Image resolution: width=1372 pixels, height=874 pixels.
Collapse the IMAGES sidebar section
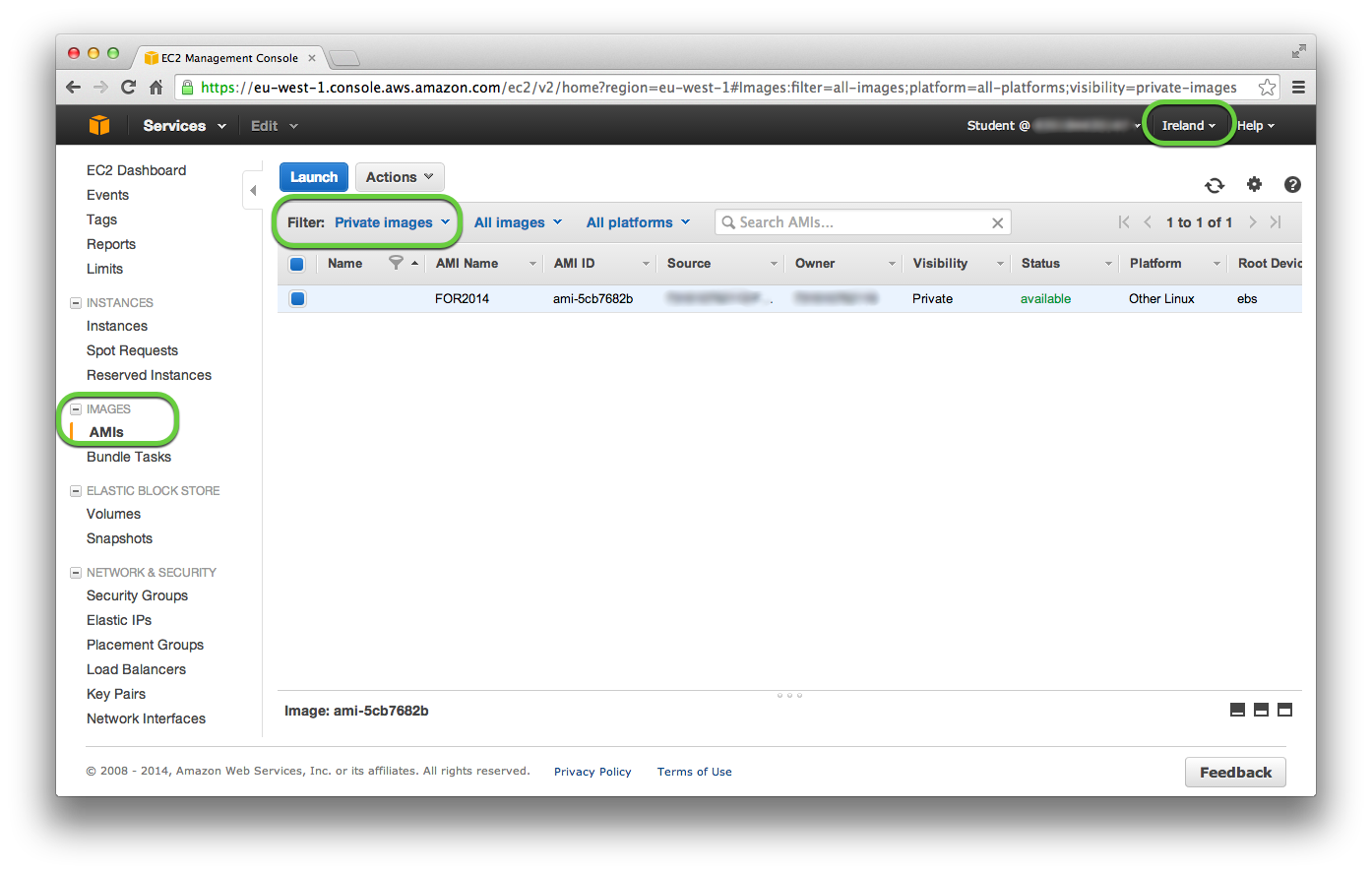point(76,409)
